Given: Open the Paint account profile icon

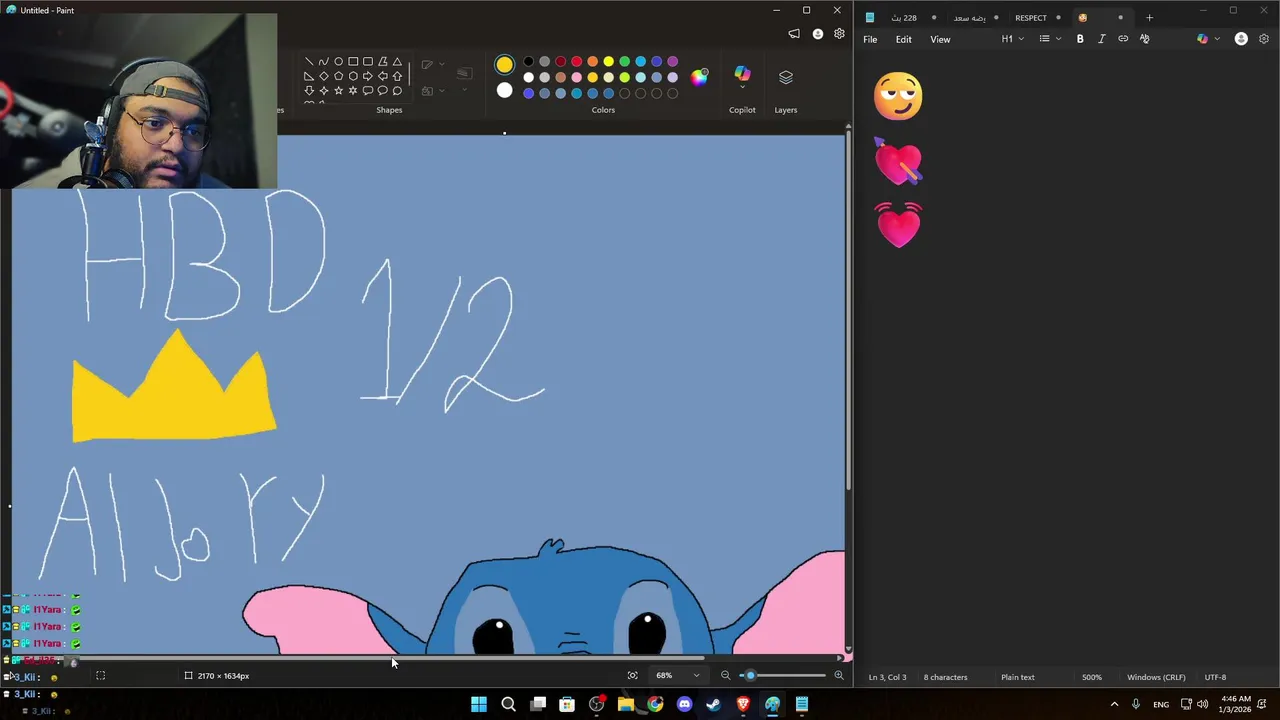Looking at the screenshot, I should pos(818,34).
